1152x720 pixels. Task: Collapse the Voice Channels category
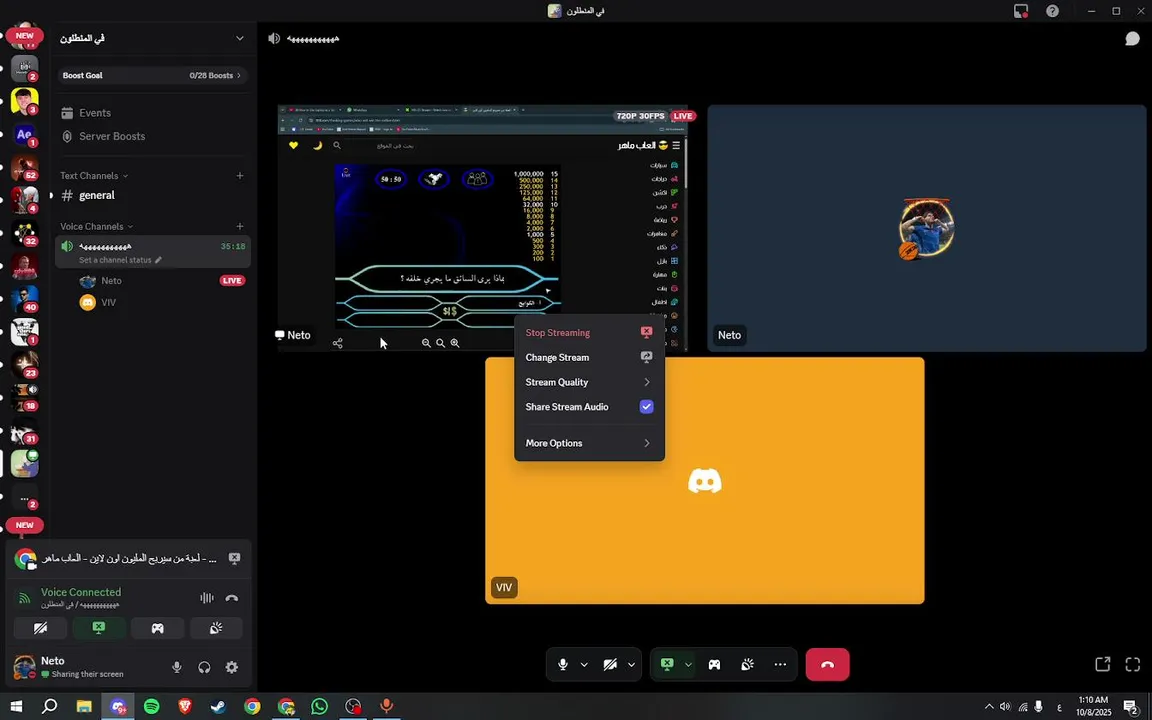(96, 226)
